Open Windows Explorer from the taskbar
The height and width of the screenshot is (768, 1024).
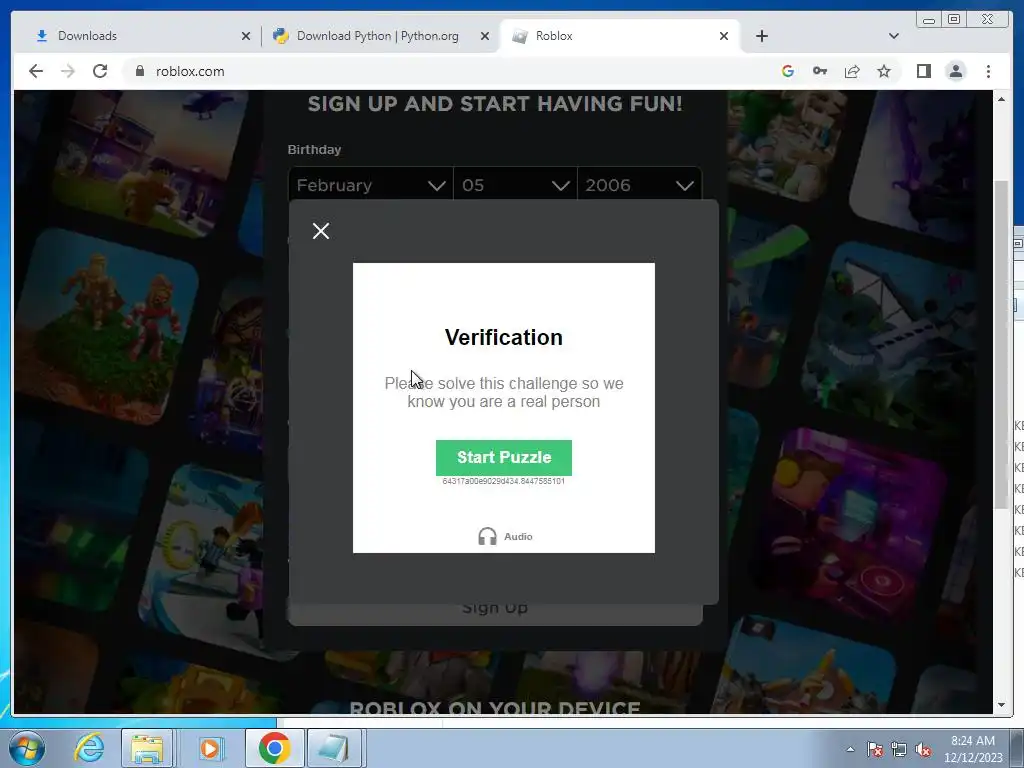click(x=147, y=748)
